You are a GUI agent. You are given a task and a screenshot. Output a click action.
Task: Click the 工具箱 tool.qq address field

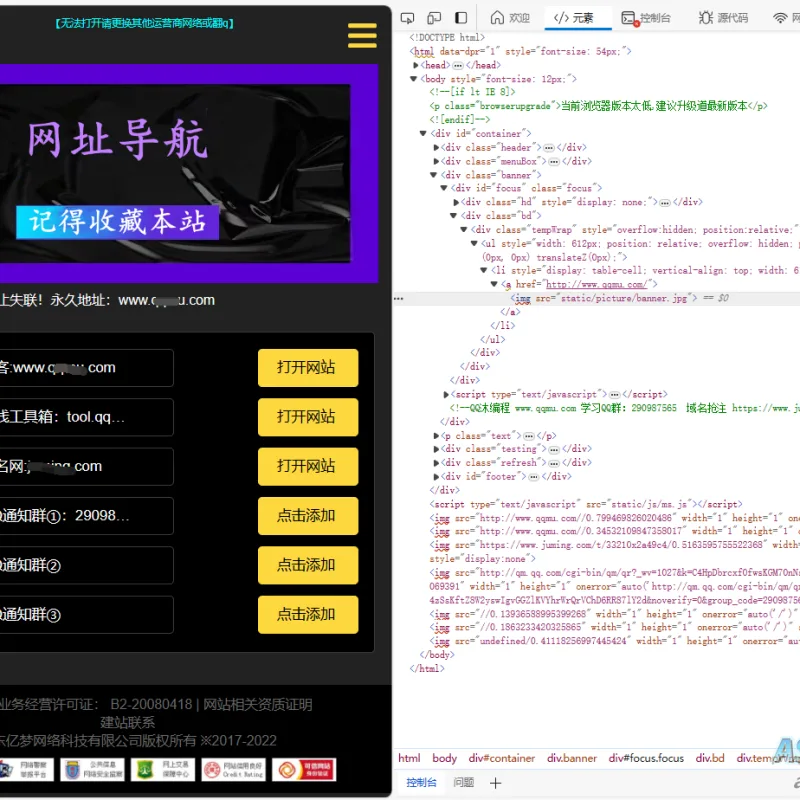[x=86, y=417]
